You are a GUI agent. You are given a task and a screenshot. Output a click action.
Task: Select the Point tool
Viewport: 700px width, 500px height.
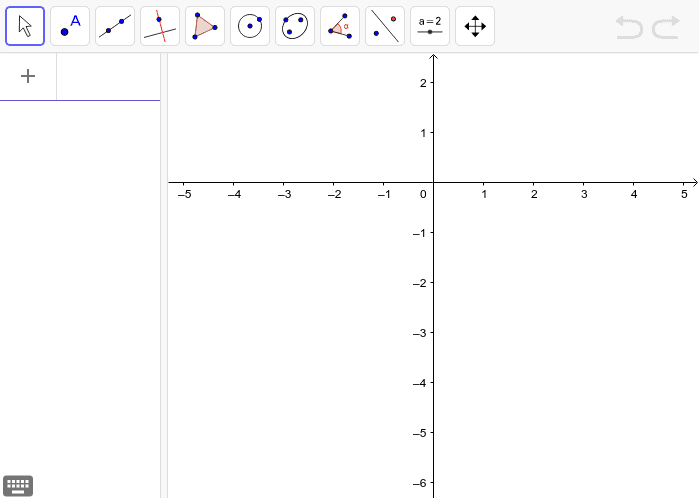coord(70,26)
